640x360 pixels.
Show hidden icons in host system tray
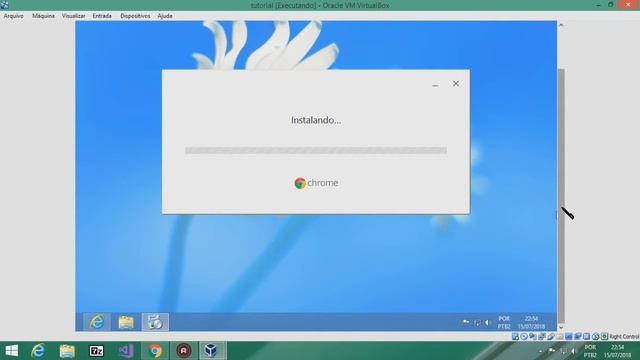pos(541,351)
